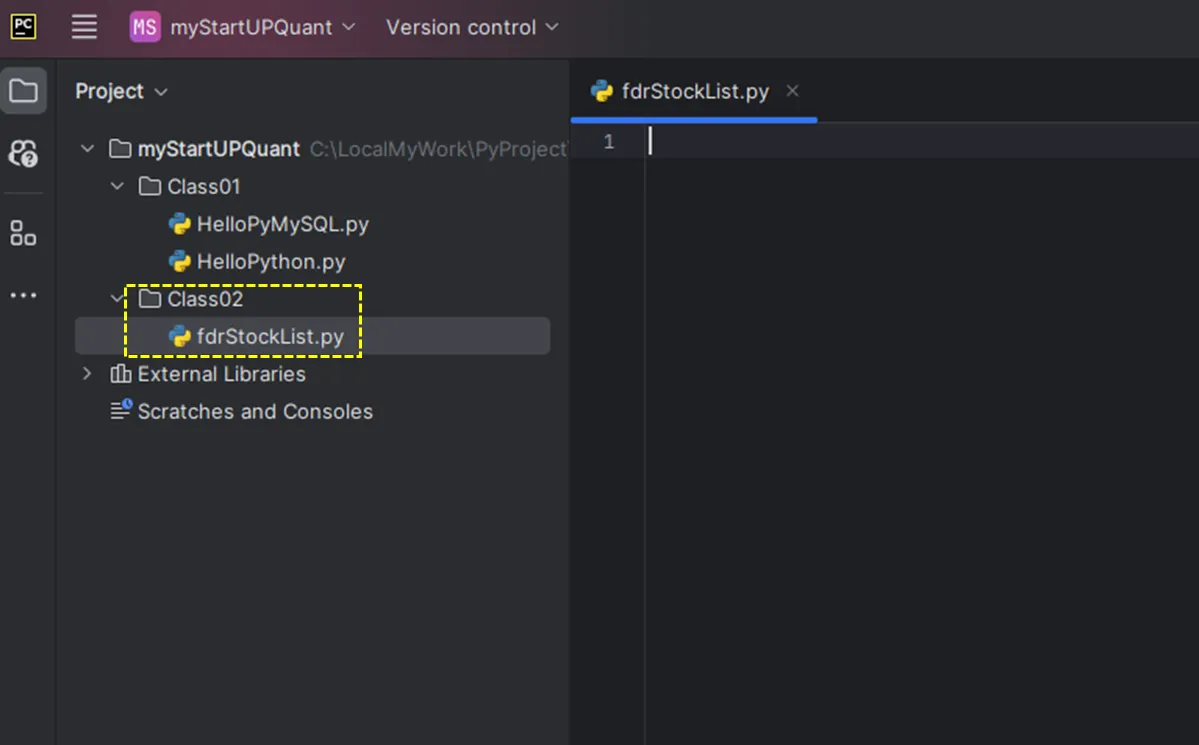The height and width of the screenshot is (745, 1199).
Task: Click the Scratches and Consoles icon
Action: click(121, 411)
